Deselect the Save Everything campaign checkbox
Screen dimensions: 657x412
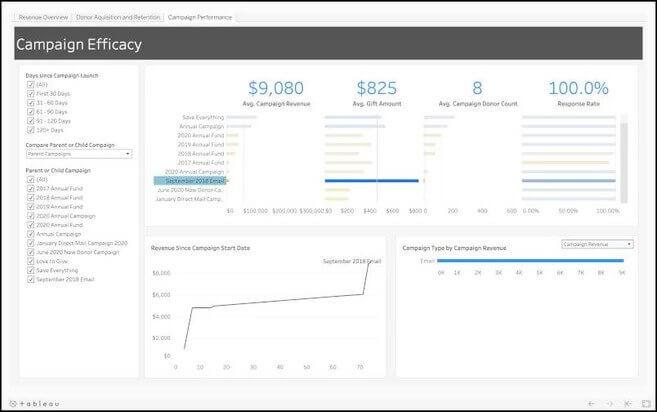pyautogui.click(x=30, y=269)
